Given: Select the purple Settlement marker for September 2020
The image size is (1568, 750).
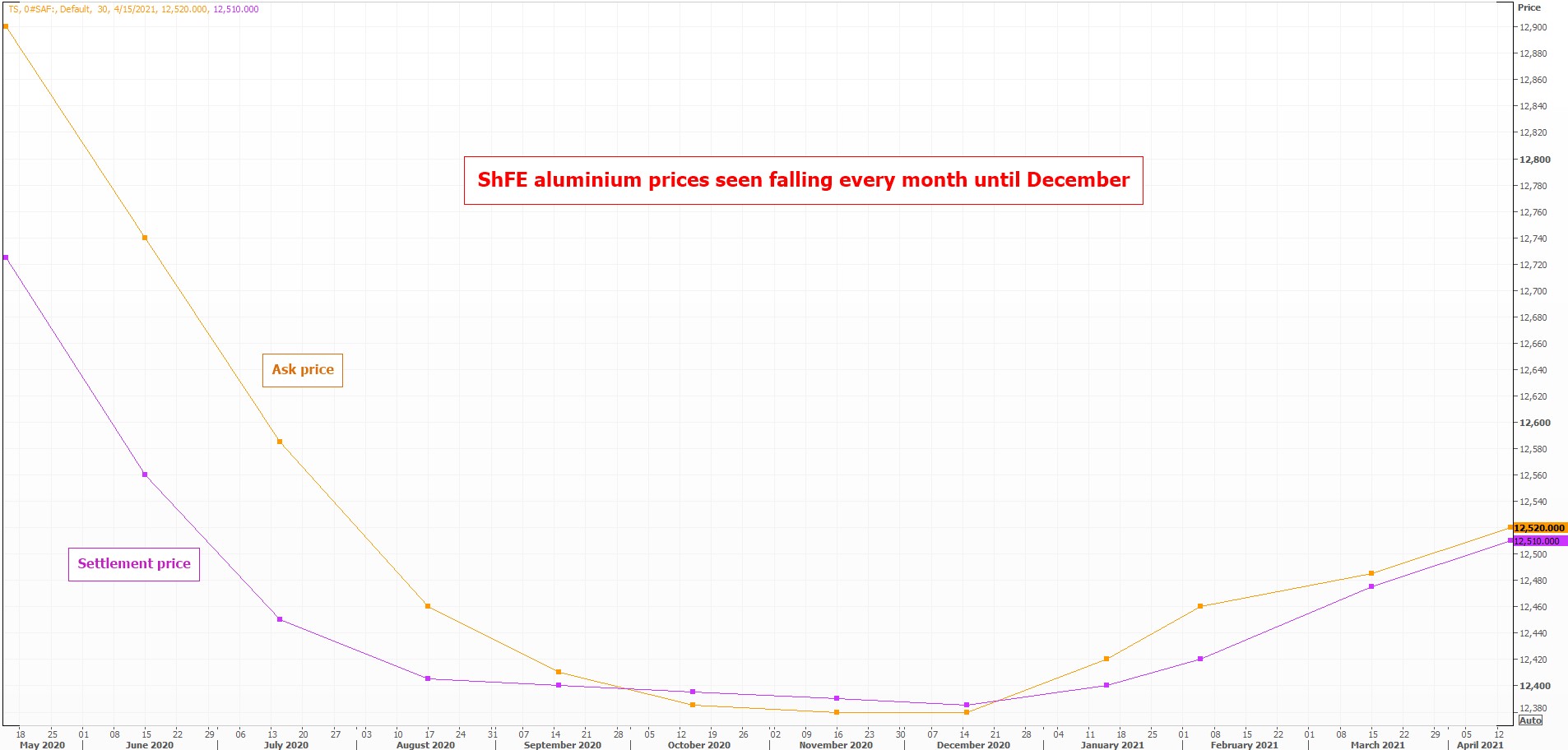Looking at the screenshot, I should pos(559,685).
